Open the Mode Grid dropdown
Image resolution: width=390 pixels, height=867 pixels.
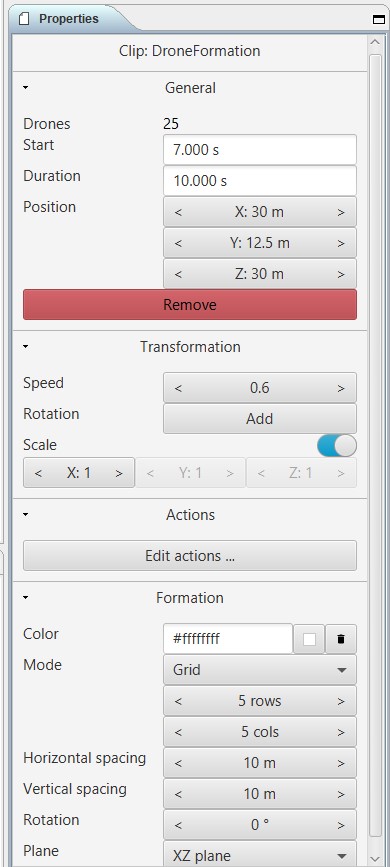tap(260, 670)
